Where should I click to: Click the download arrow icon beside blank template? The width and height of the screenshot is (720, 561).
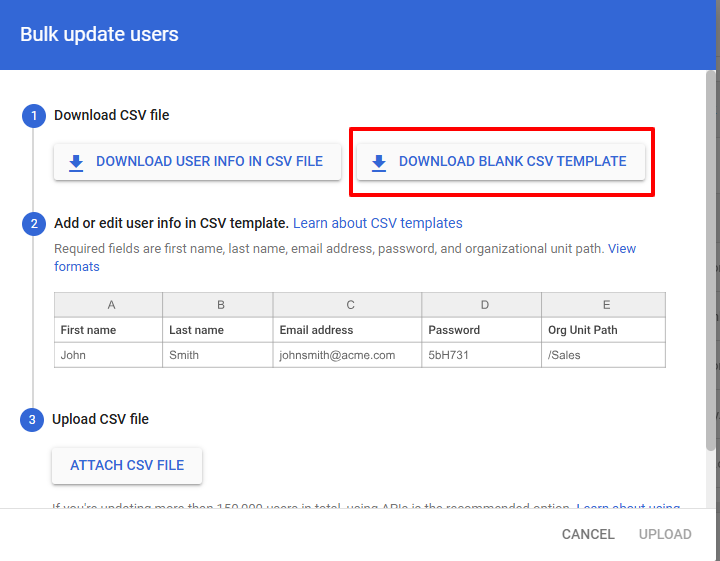(x=378, y=162)
